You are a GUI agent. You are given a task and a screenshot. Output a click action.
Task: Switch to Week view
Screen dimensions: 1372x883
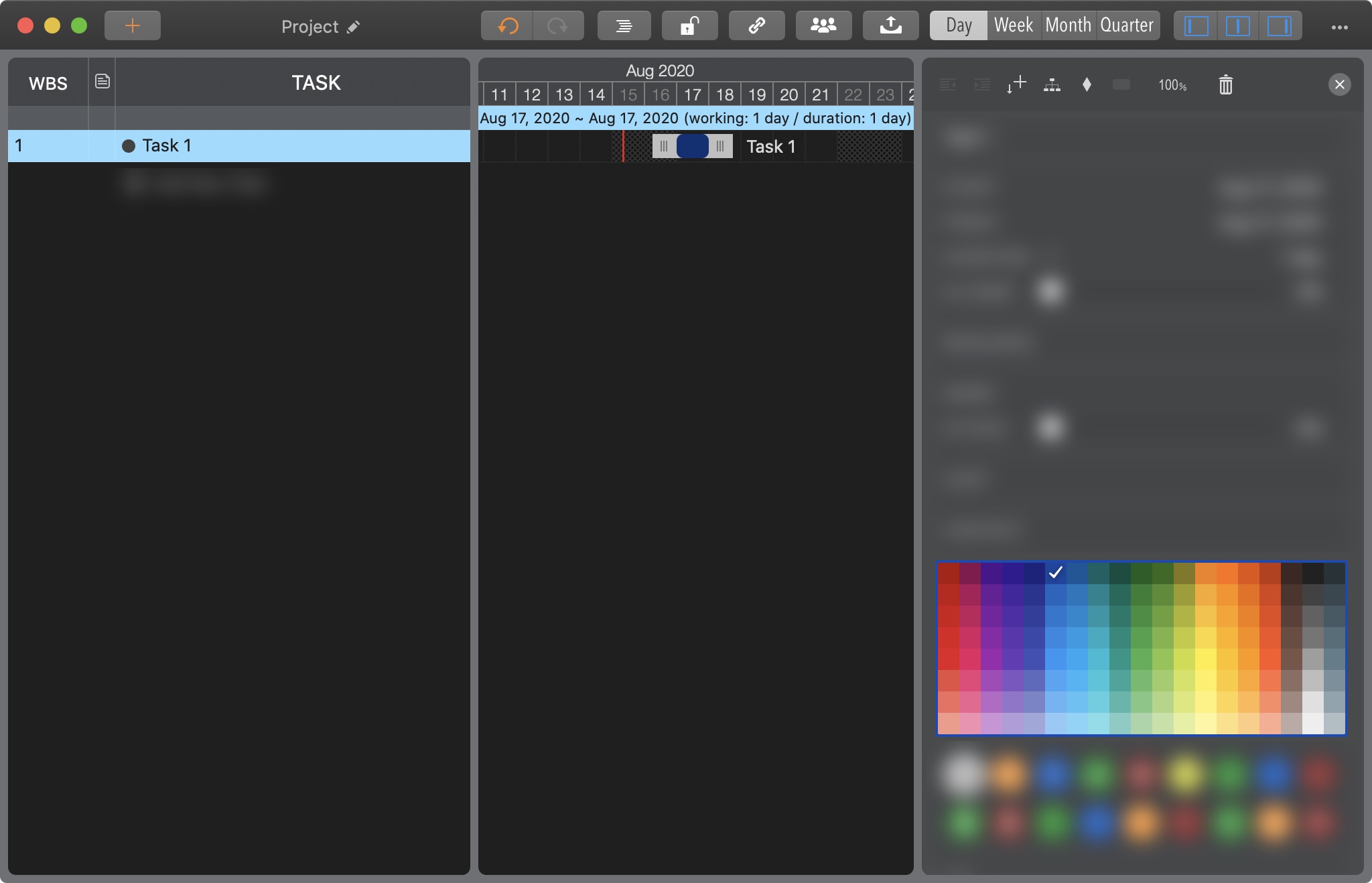(x=1013, y=25)
